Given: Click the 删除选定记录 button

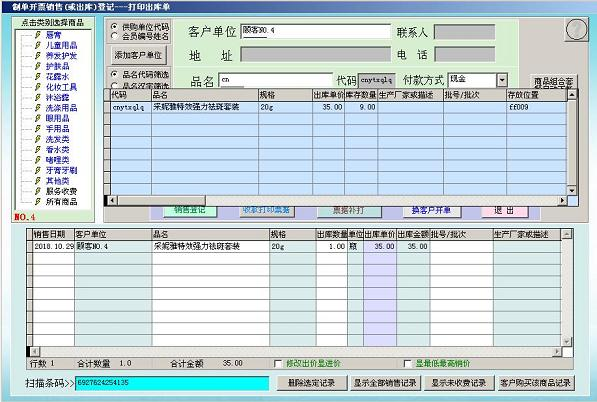Looking at the screenshot, I should (312, 383).
